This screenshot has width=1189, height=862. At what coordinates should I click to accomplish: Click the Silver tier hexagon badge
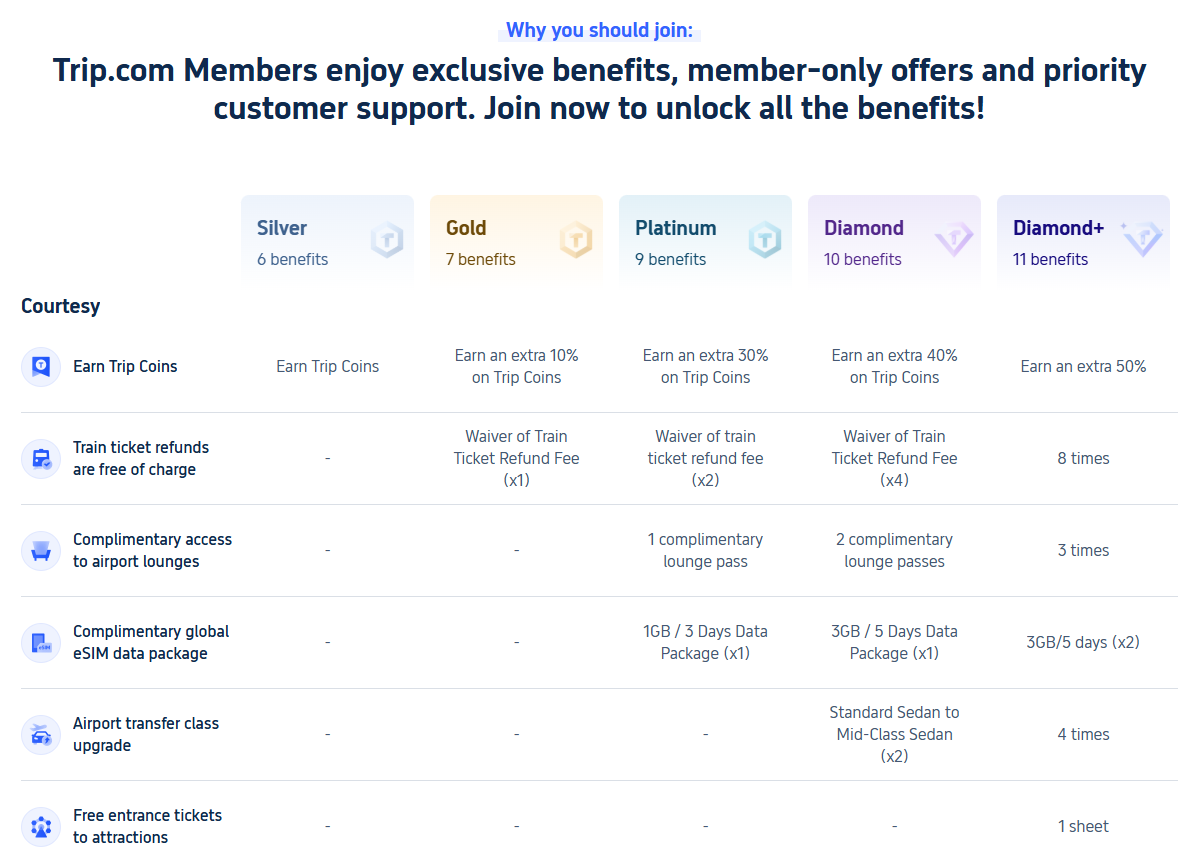[x=386, y=240]
